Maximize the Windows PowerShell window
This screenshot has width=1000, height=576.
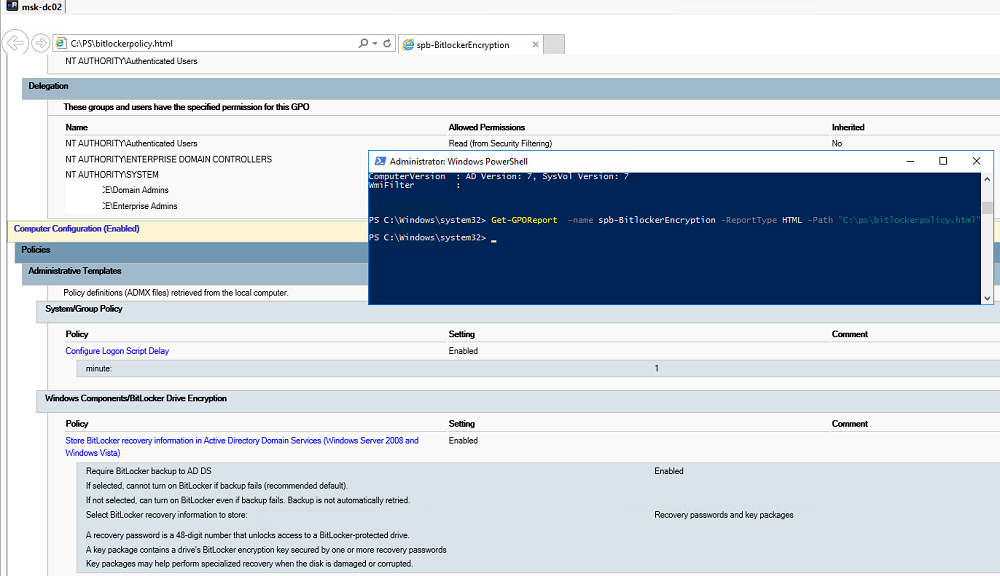pos(943,161)
